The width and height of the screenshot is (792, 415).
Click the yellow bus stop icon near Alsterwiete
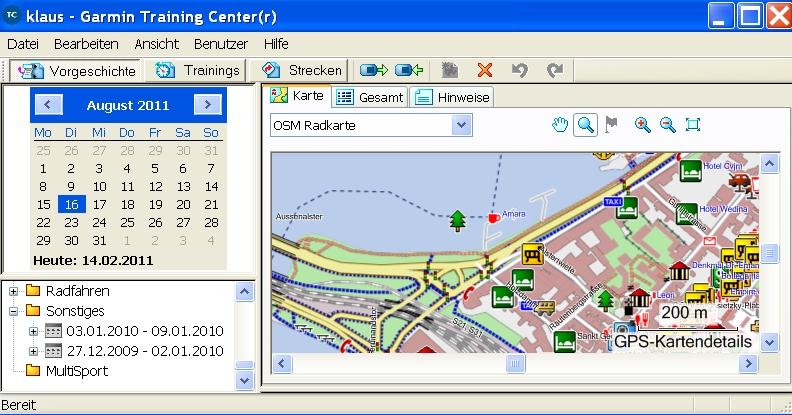point(532,254)
